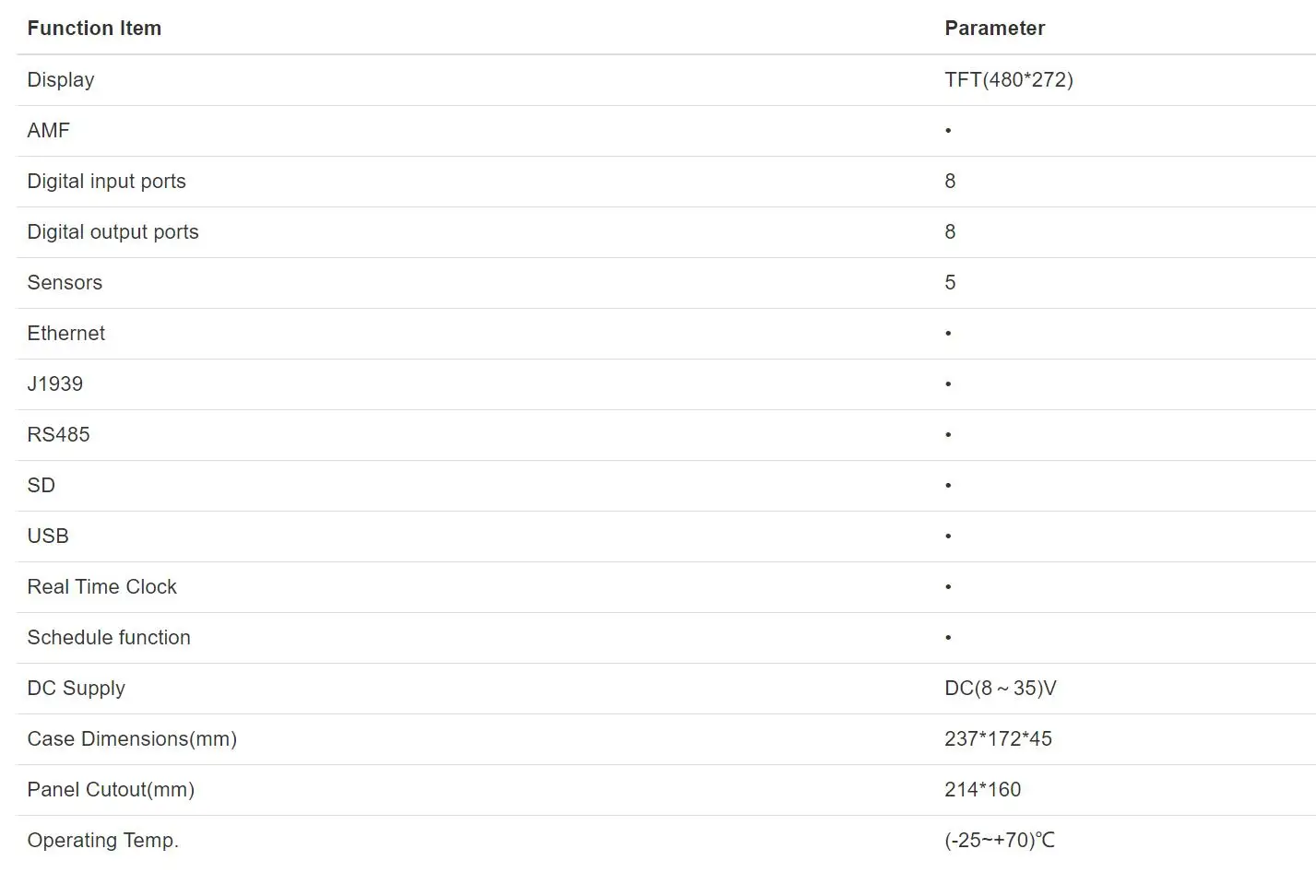Click the Schedule function label

point(109,638)
